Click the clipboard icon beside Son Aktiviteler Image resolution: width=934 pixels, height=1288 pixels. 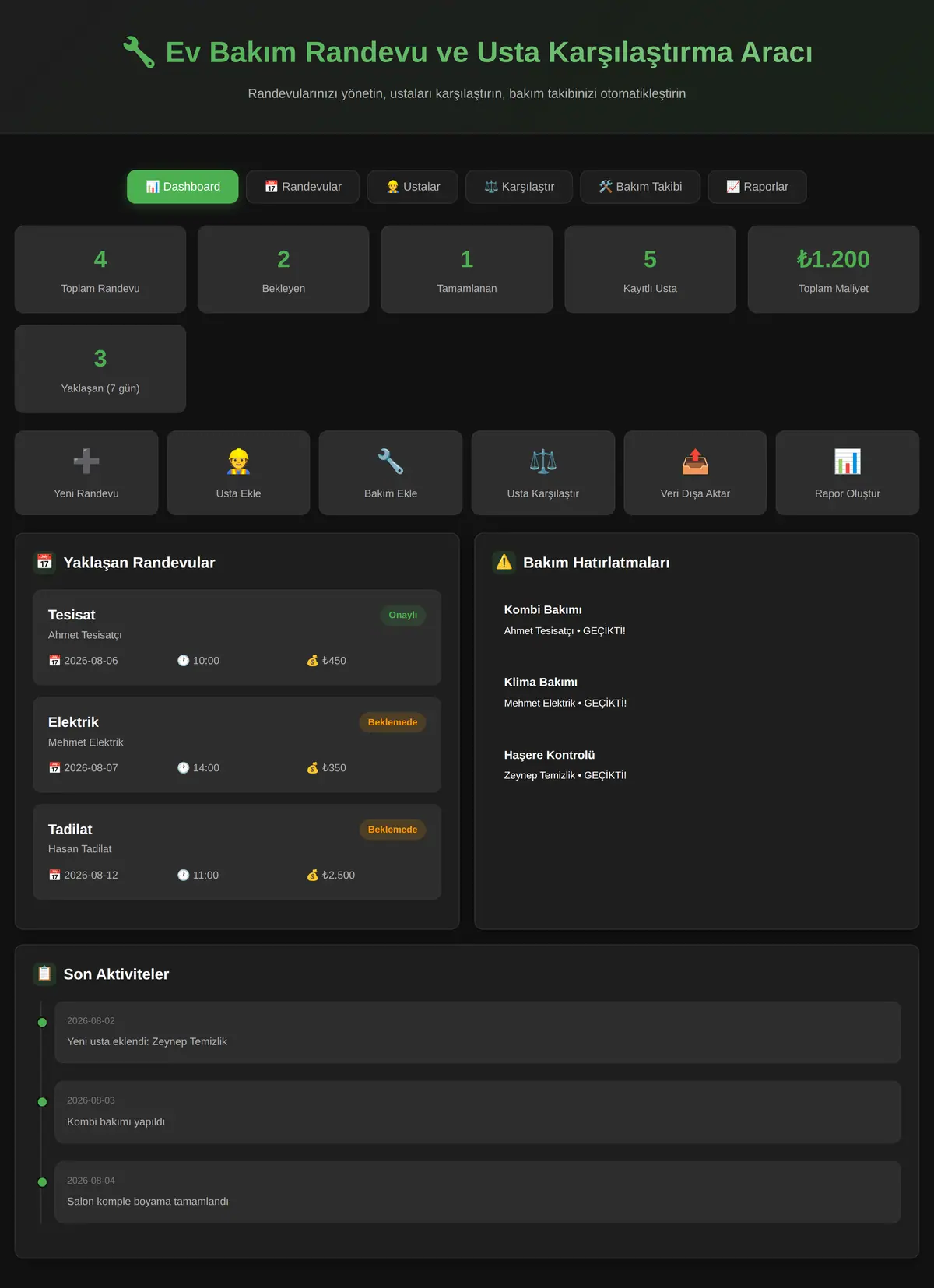point(44,974)
